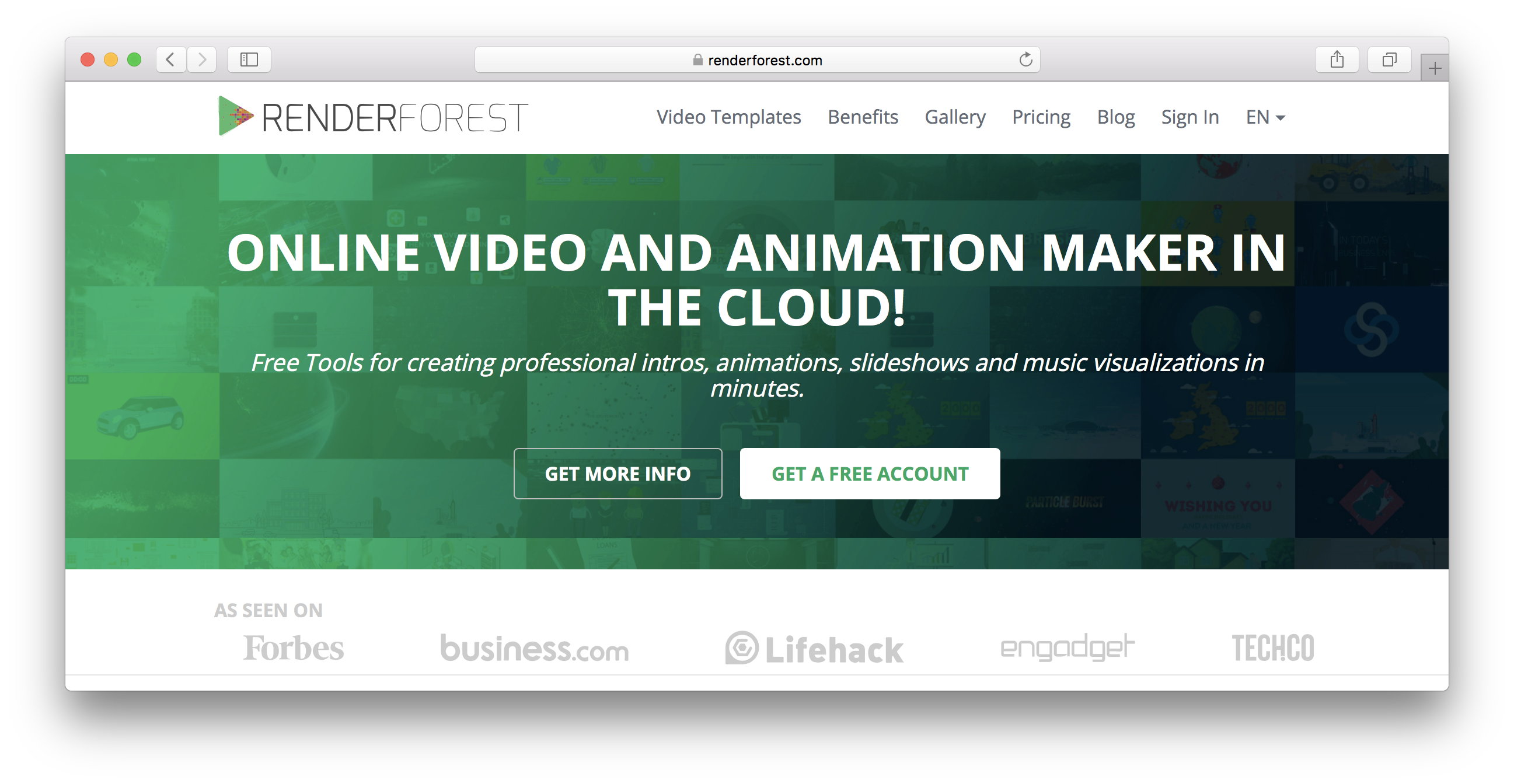This screenshot has height=784, width=1514.
Task: Click GET MORE INFO button
Action: tap(618, 474)
